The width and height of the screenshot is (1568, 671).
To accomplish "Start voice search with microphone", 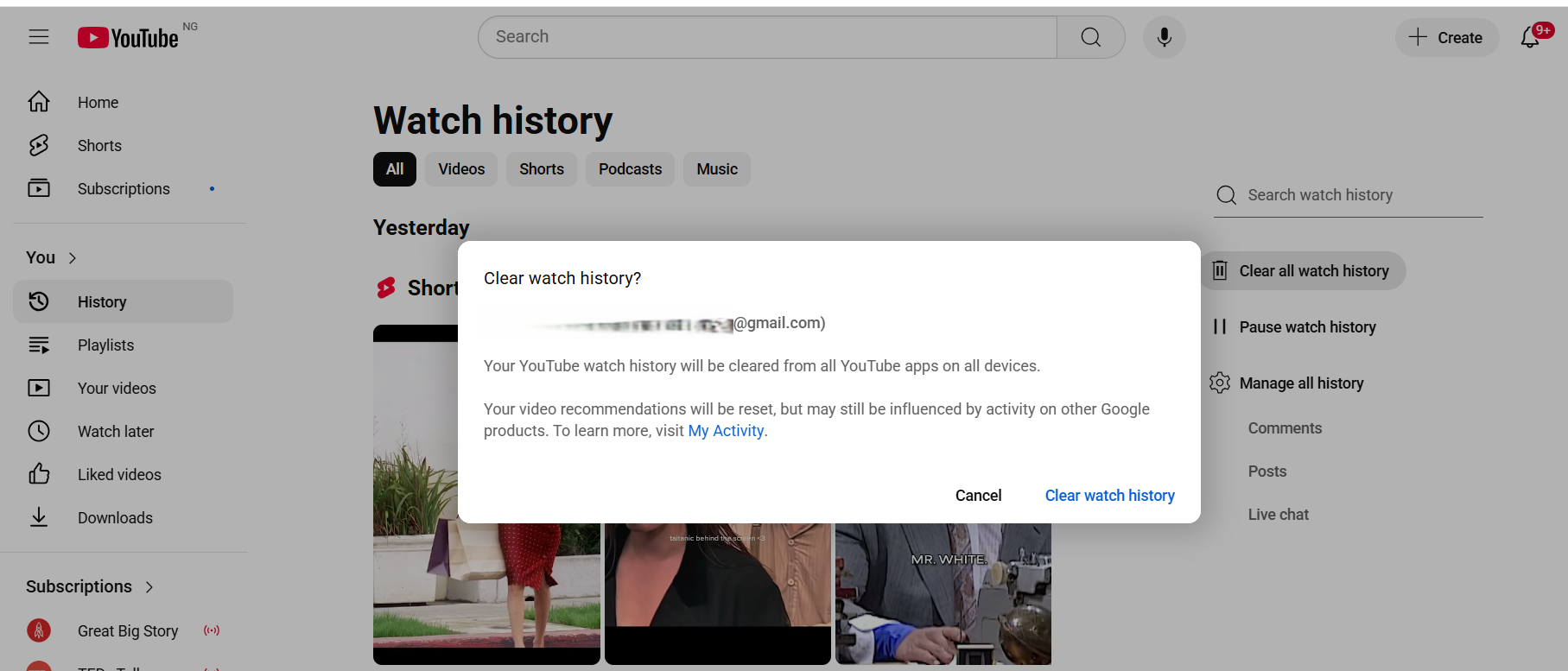I will [1164, 37].
